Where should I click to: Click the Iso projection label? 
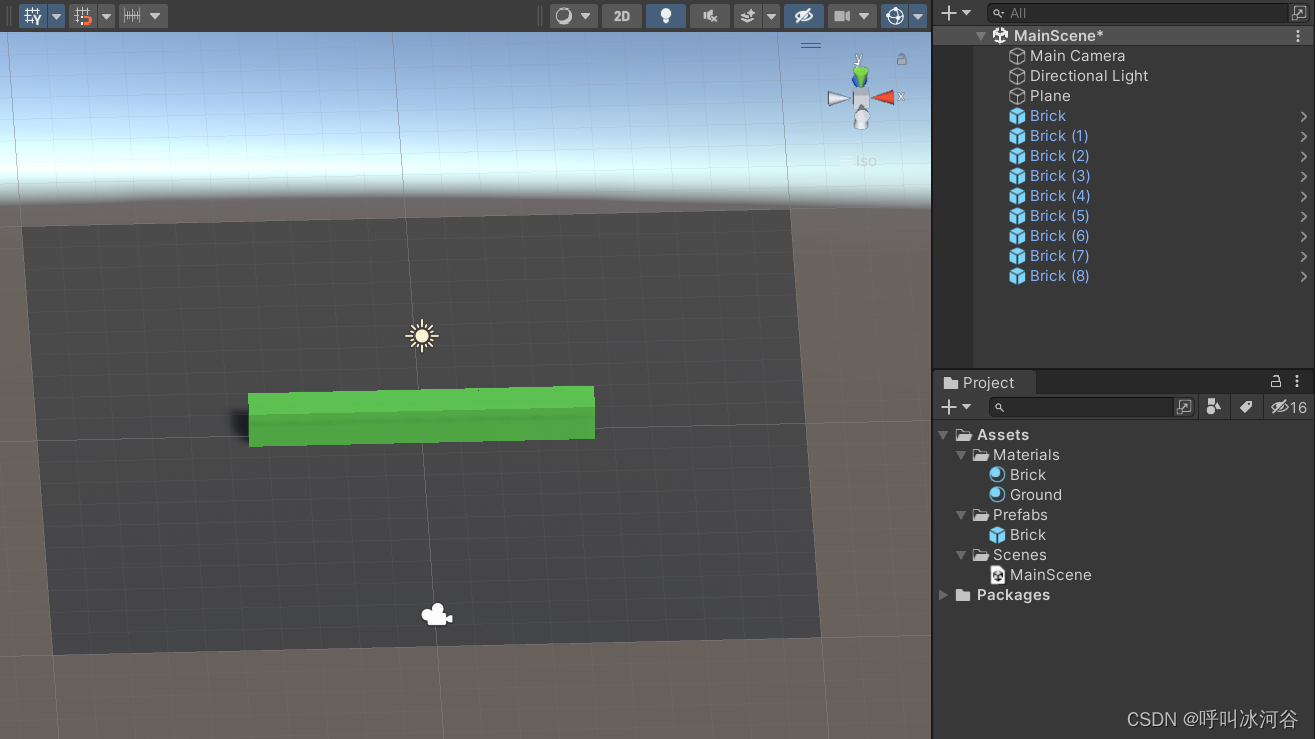pyautogui.click(x=866, y=160)
